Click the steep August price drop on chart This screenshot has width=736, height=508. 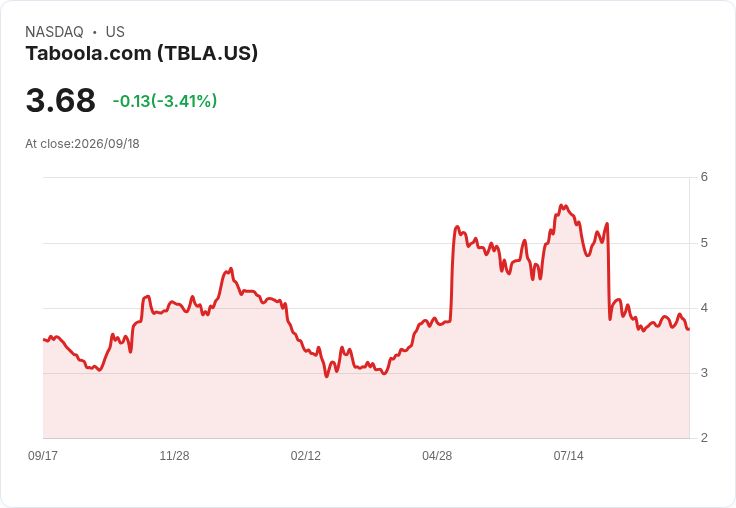[609, 271]
